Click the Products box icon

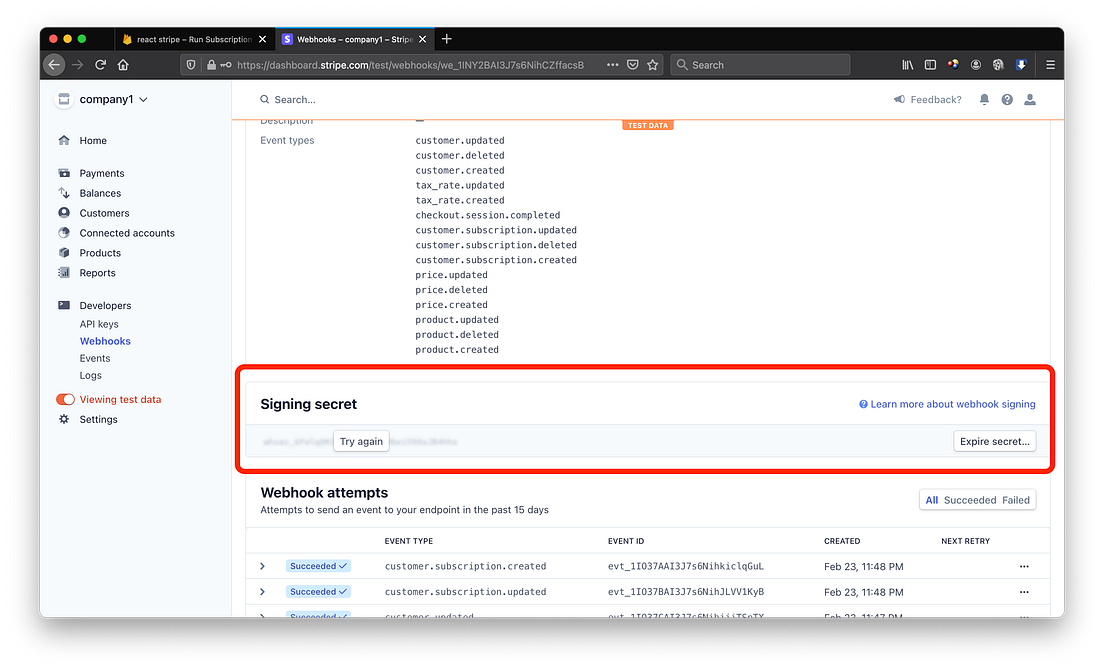click(x=63, y=253)
